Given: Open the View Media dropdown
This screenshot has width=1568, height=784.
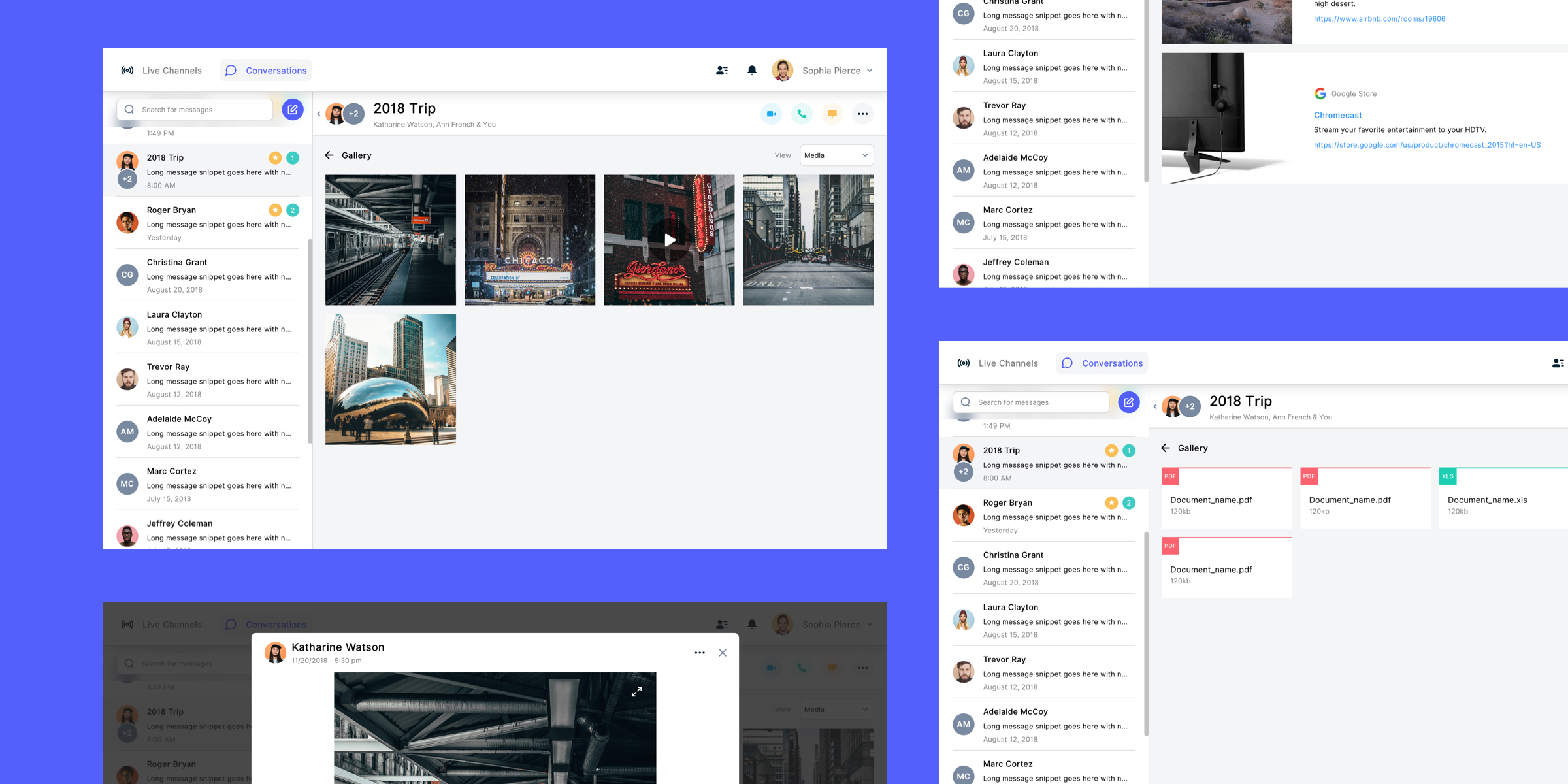Looking at the screenshot, I should [836, 155].
